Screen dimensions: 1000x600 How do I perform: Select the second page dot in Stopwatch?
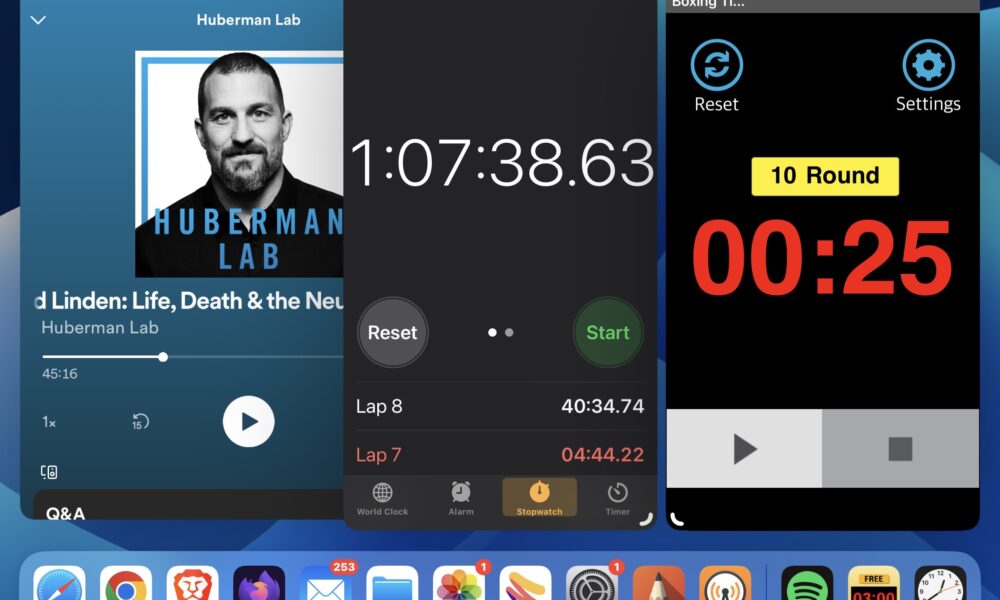[x=509, y=332]
